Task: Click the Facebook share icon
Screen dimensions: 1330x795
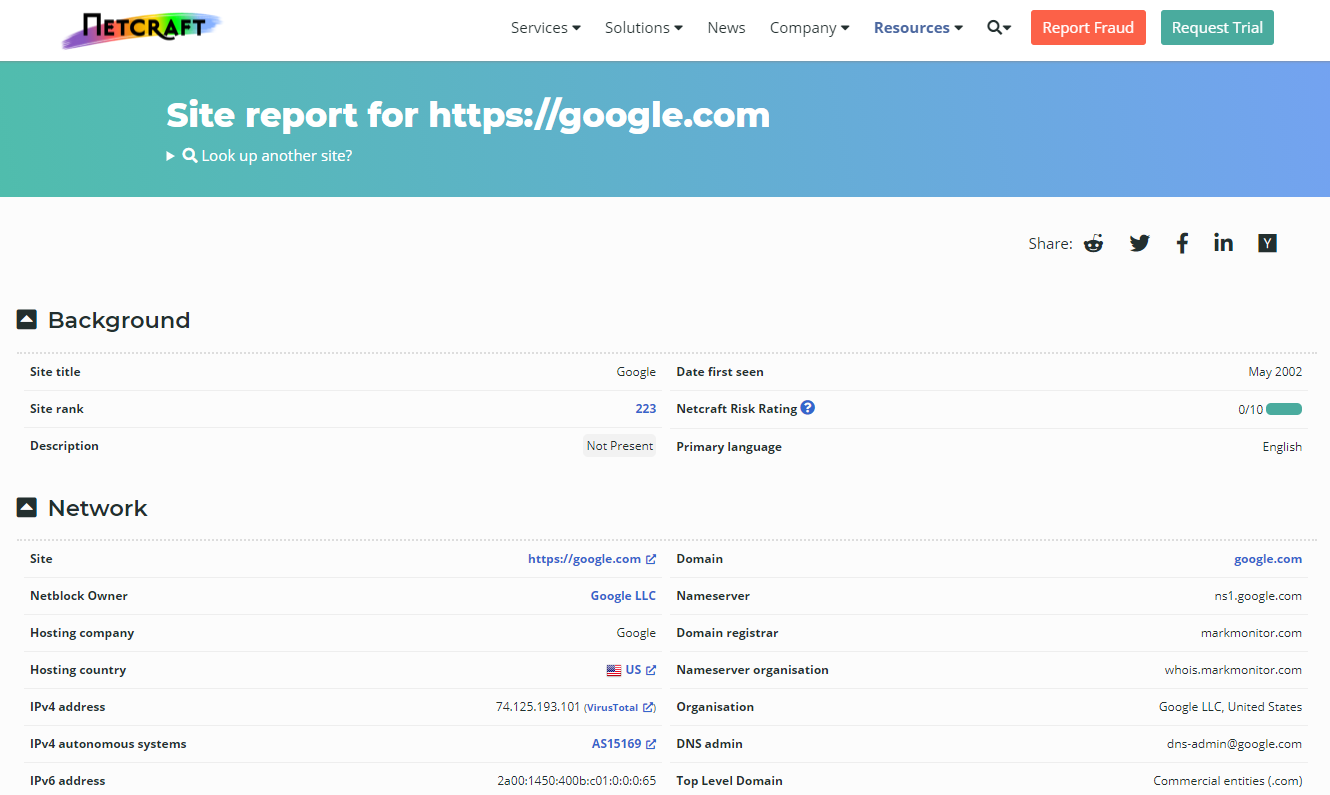Action: tap(1182, 243)
